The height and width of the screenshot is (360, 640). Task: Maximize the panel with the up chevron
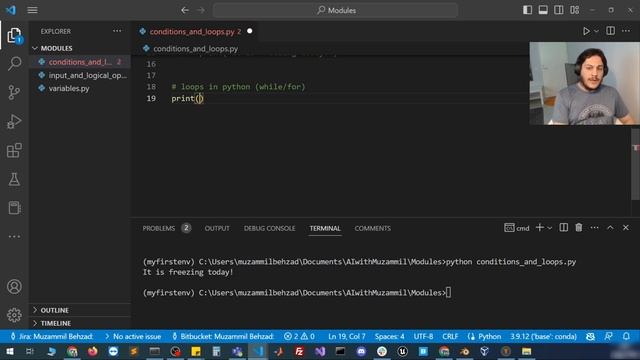point(610,228)
